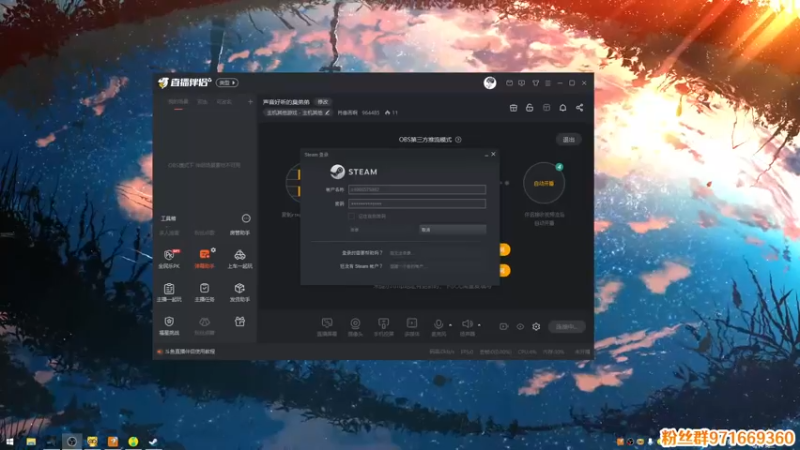Screen dimensions: 800x450
Task: Open the 发货助手 box tool
Action: coord(240,292)
